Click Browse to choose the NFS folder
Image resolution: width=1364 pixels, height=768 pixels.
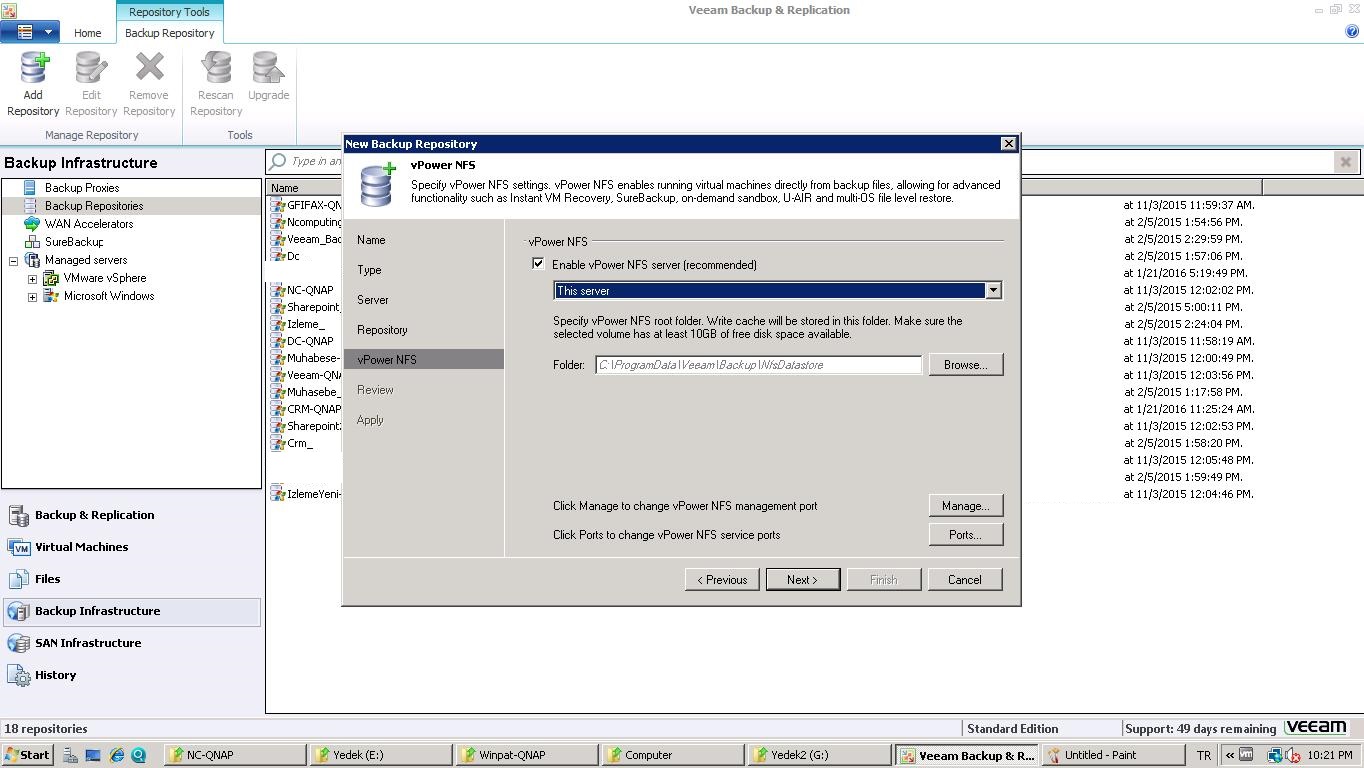965,365
